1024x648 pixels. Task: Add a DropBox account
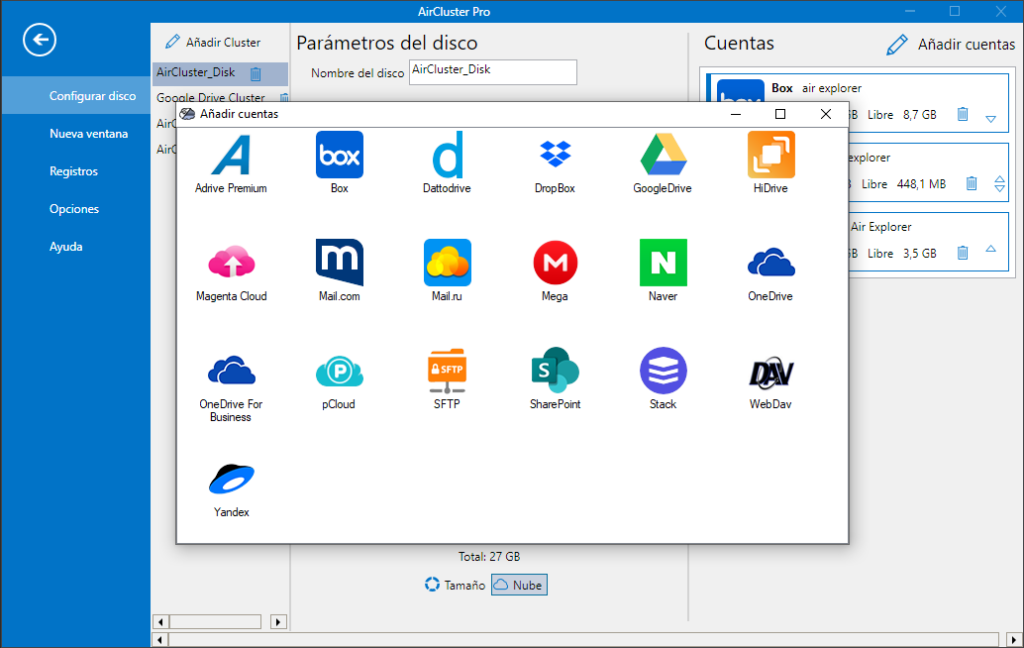[x=555, y=154]
